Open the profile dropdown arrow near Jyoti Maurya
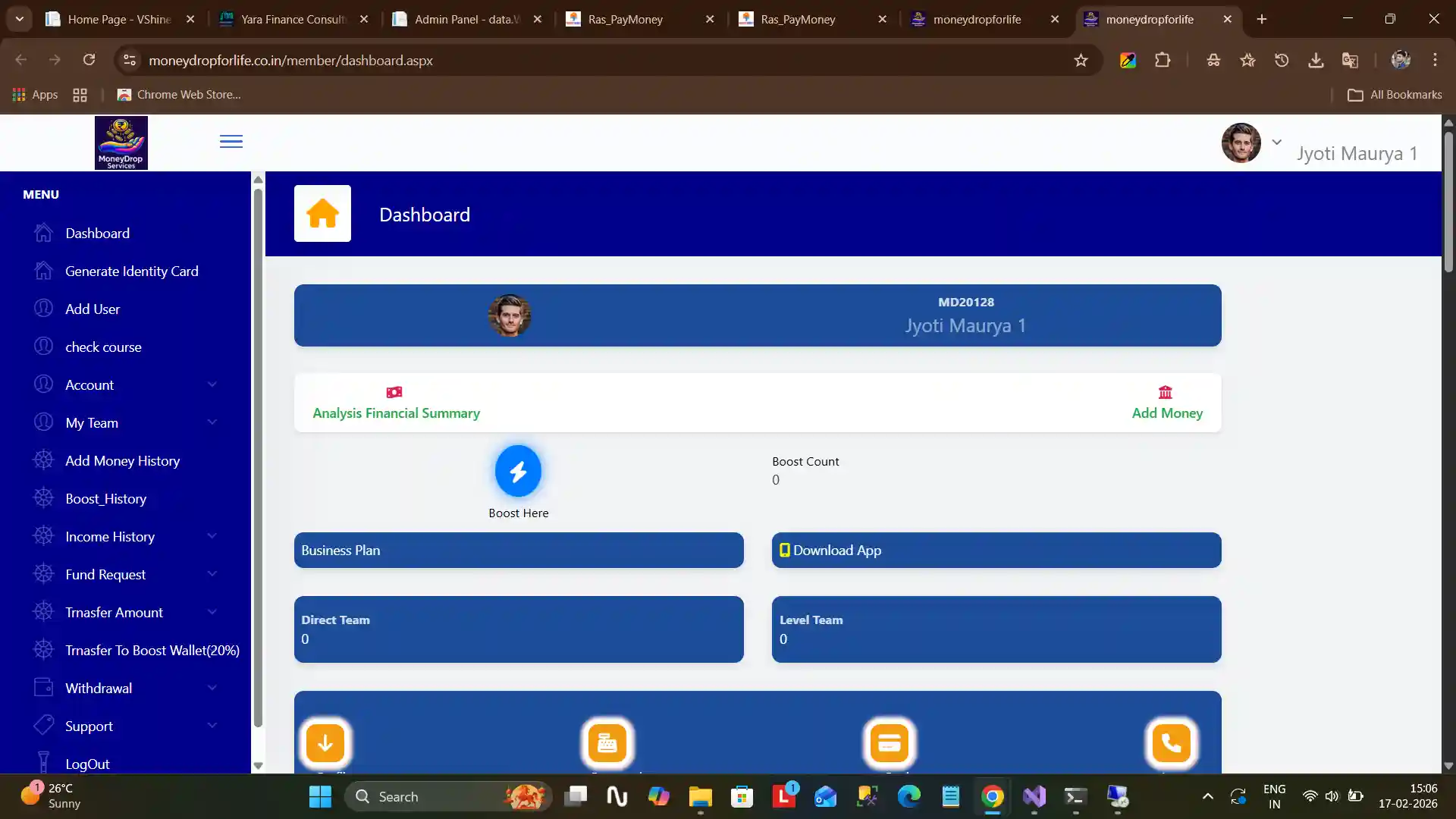1456x819 pixels. coord(1277,142)
